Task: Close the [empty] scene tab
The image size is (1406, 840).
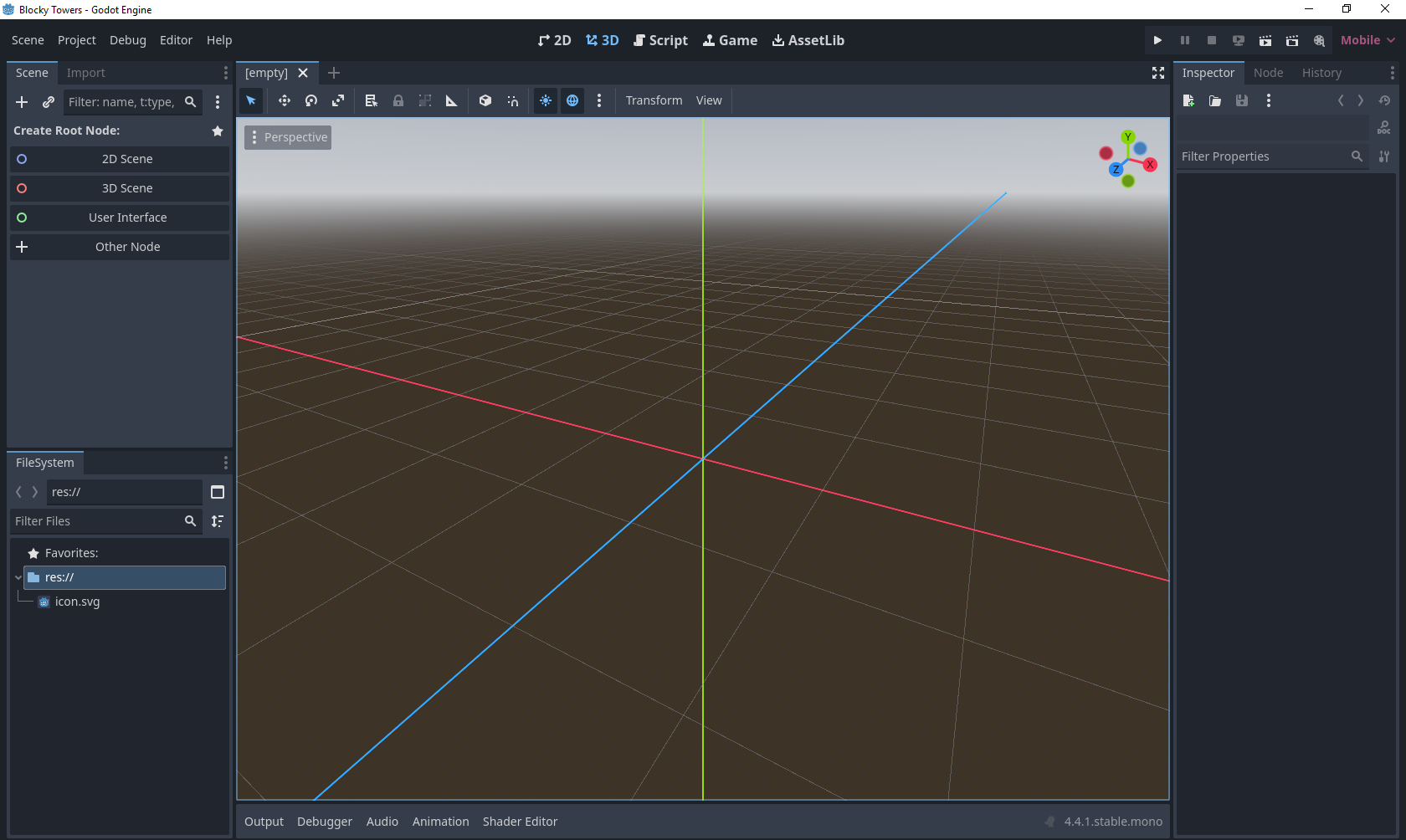Action: click(303, 73)
